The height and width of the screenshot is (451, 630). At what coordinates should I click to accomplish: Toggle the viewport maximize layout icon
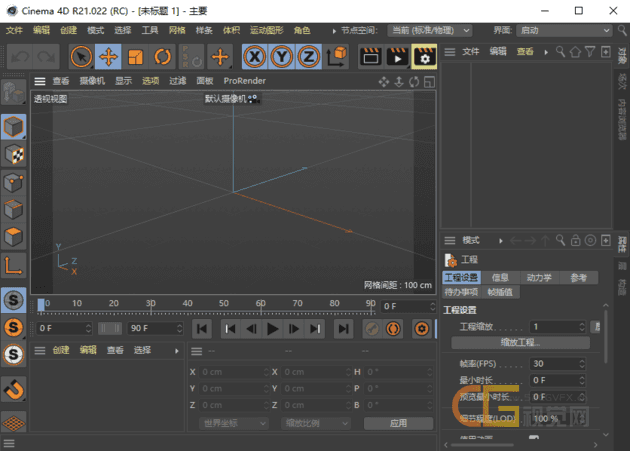tap(429, 82)
